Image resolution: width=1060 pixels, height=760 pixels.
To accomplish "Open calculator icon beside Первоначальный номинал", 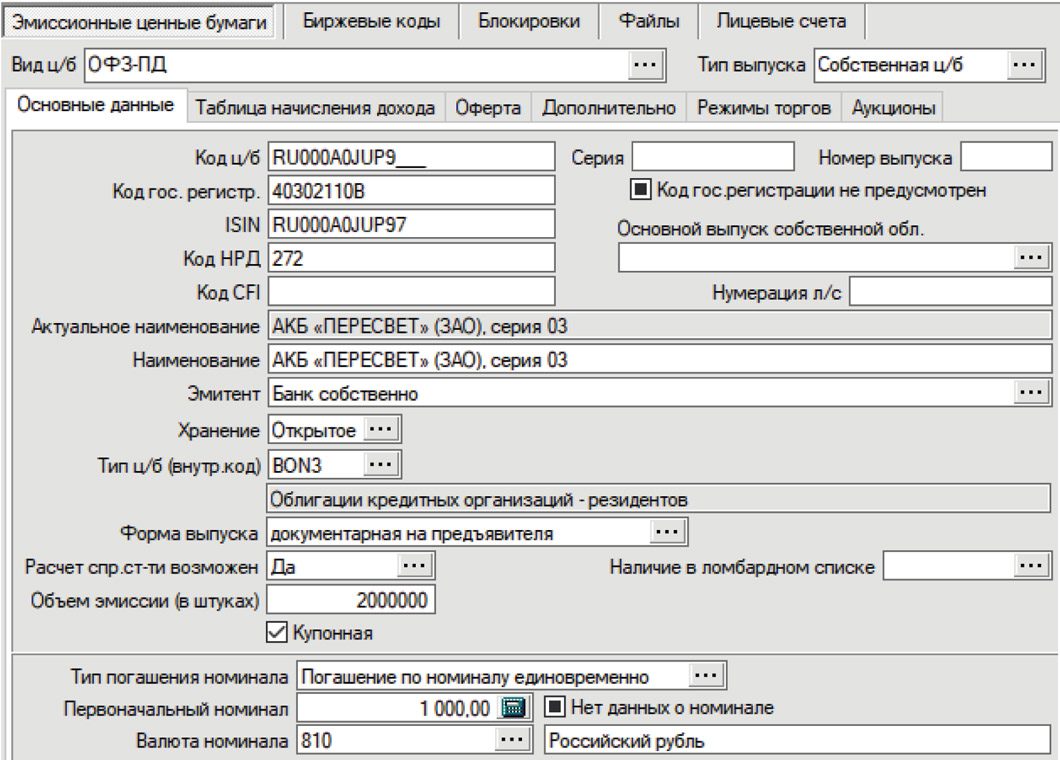I will [513, 708].
